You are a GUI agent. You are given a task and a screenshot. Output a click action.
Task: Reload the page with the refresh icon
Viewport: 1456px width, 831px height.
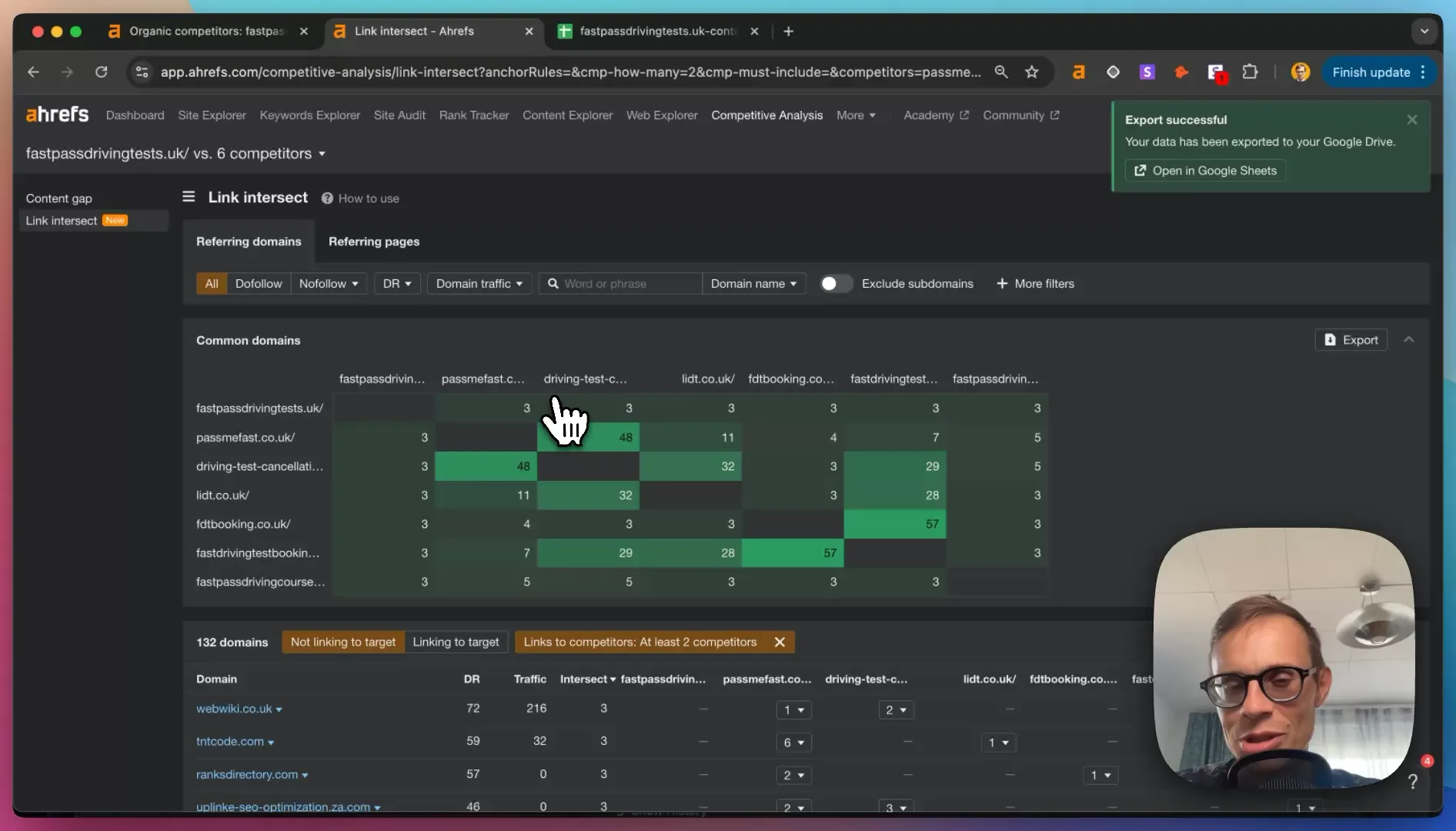pyautogui.click(x=101, y=72)
